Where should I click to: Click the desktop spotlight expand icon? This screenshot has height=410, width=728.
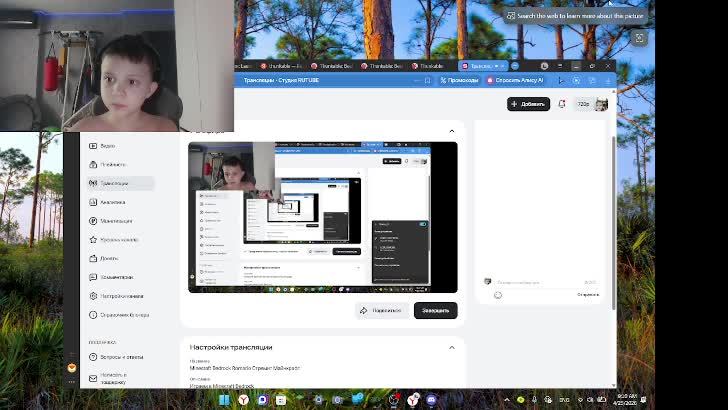point(639,38)
